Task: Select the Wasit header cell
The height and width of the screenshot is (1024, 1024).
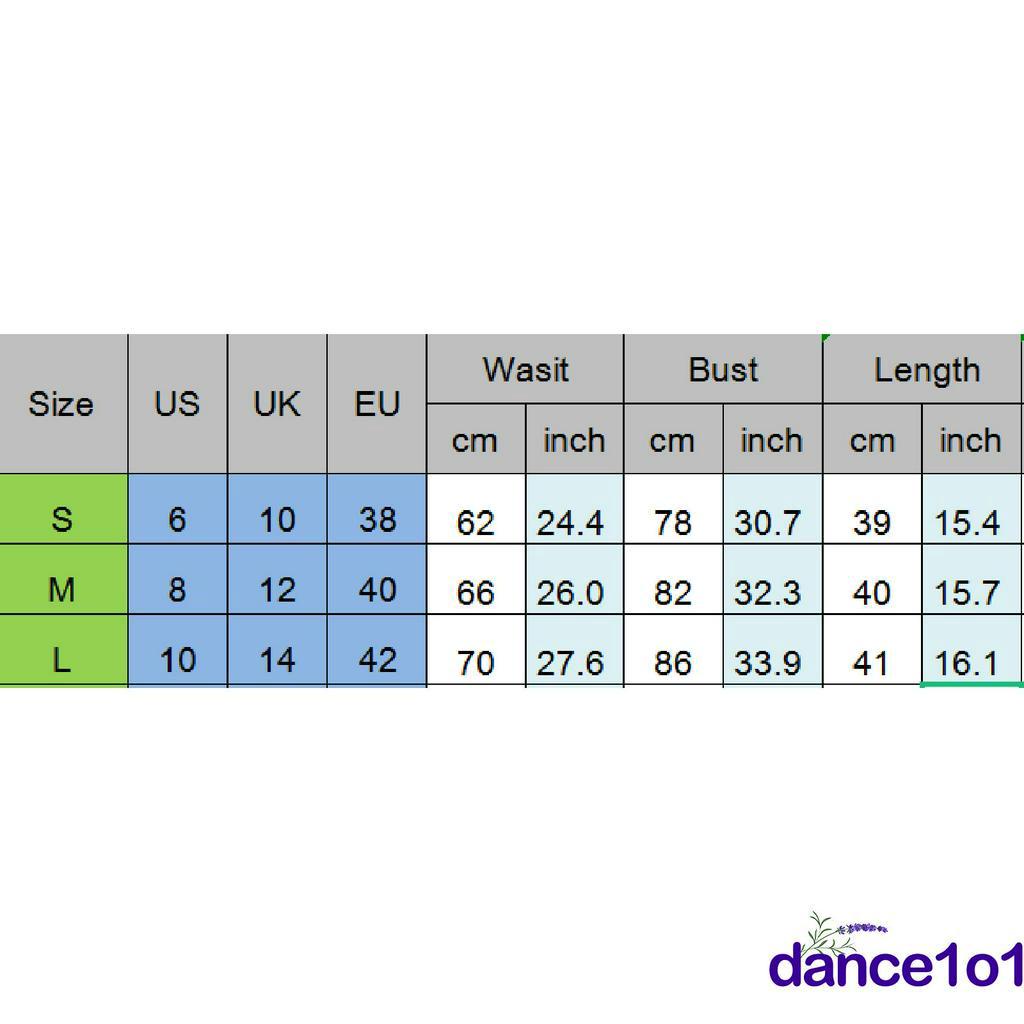Action: point(525,370)
